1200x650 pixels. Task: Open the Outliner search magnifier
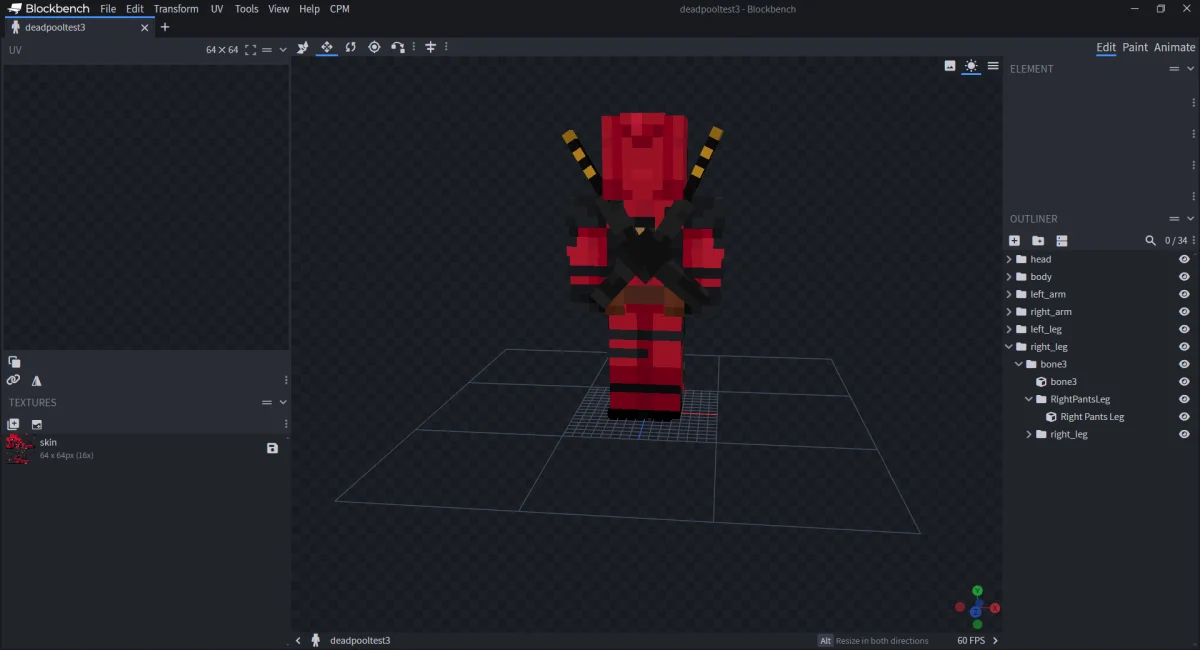tap(1150, 241)
